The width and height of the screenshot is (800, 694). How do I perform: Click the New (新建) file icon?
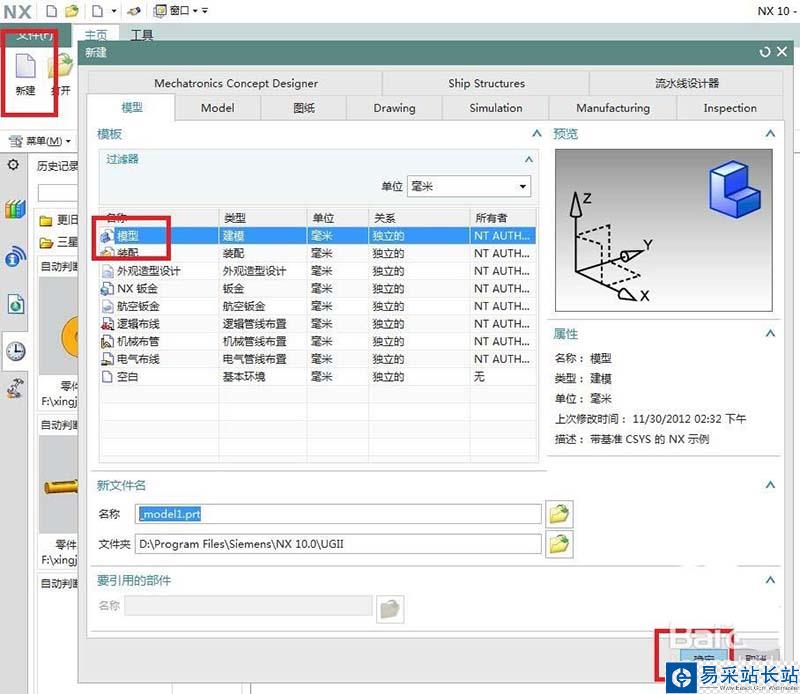25,66
